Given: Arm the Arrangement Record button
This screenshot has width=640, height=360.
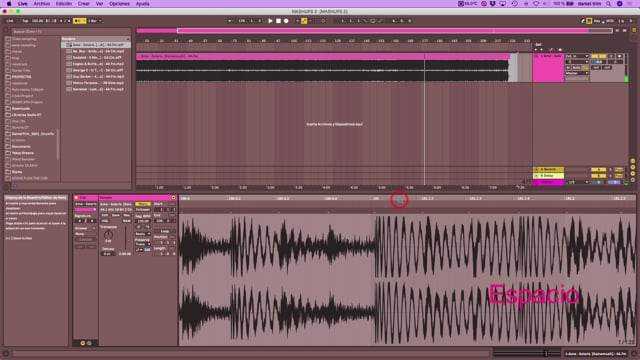Looking at the screenshot, I should [286, 21].
